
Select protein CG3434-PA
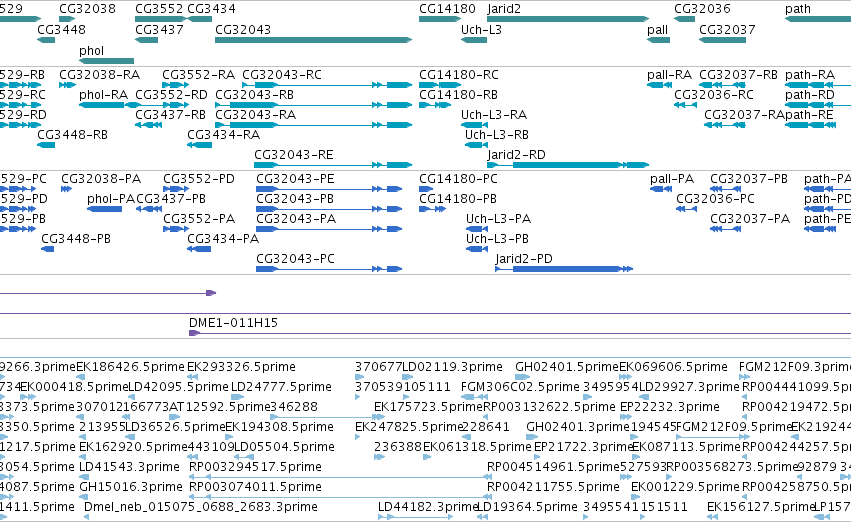pos(223,239)
